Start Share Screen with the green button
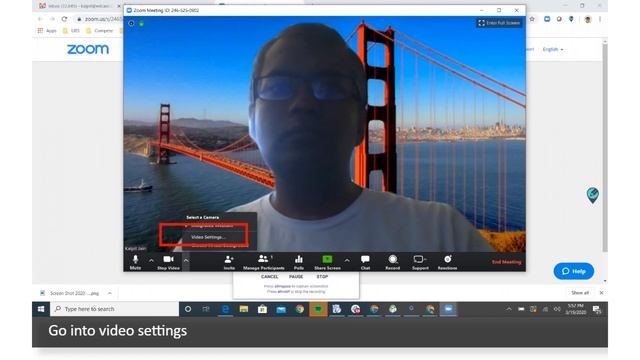Image resolution: width=640 pixels, height=360 pixels. (327, 262)
